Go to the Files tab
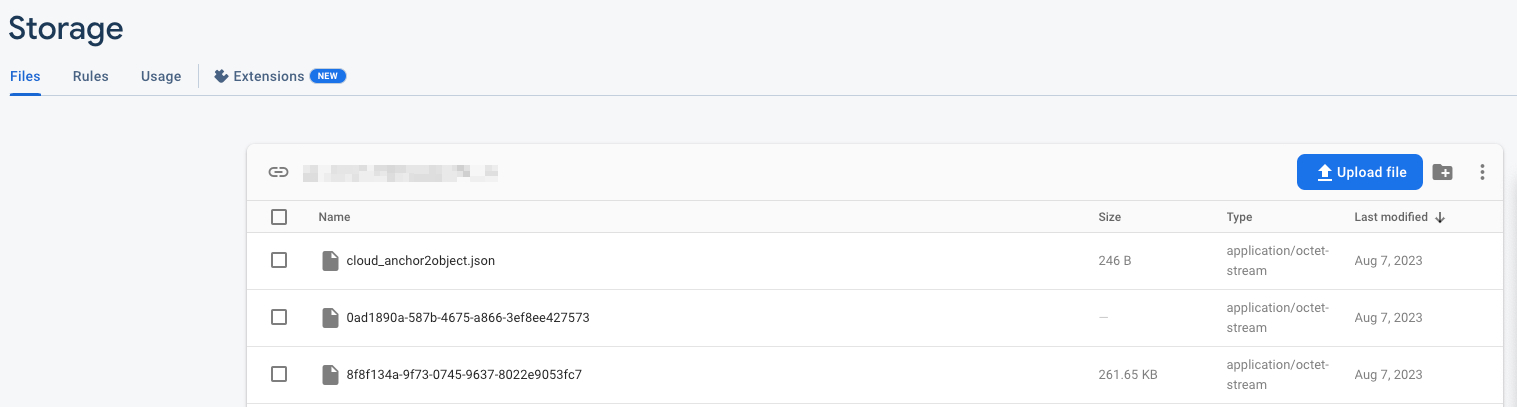The width and height of the screenshot is (1517, 407). tap(25, 76)
